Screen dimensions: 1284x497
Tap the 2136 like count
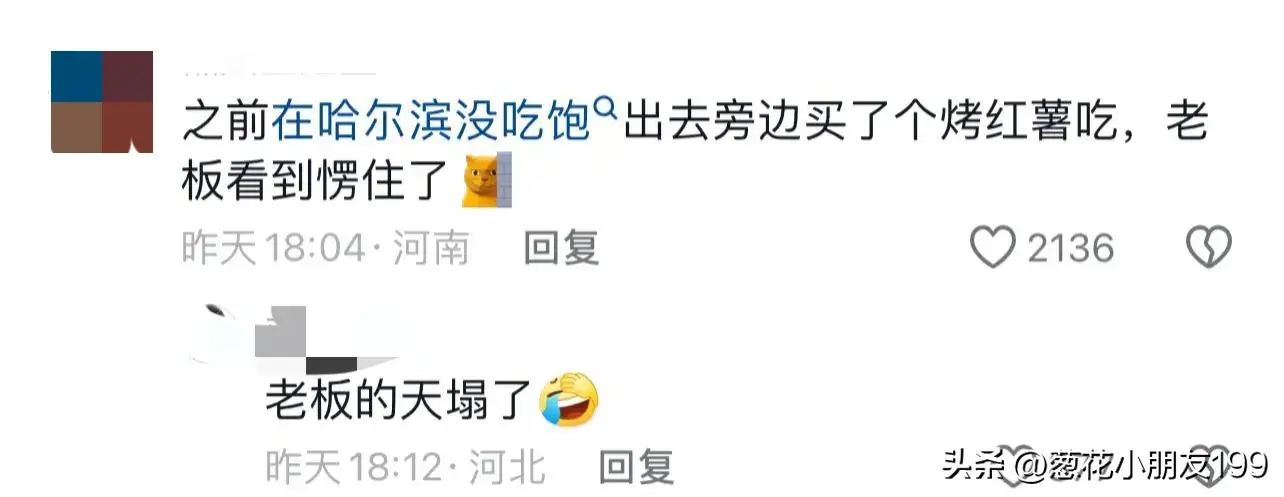click(1071, 248)
